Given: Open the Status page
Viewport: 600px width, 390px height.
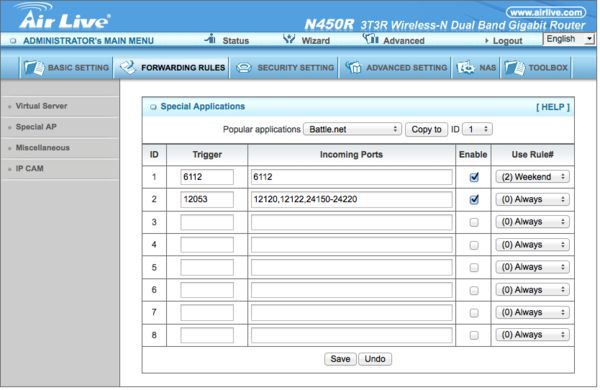Looking at the screenshot, I should click(x=236, y=41).
